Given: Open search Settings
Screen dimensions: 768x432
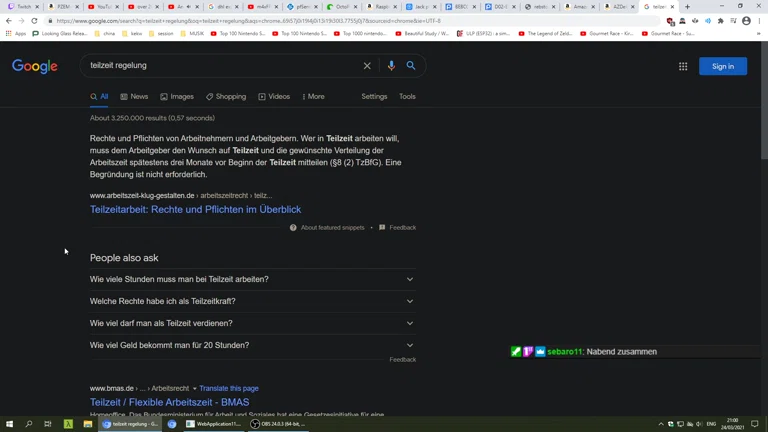Looking at the screenshot, I should click(x=374, y=96).
